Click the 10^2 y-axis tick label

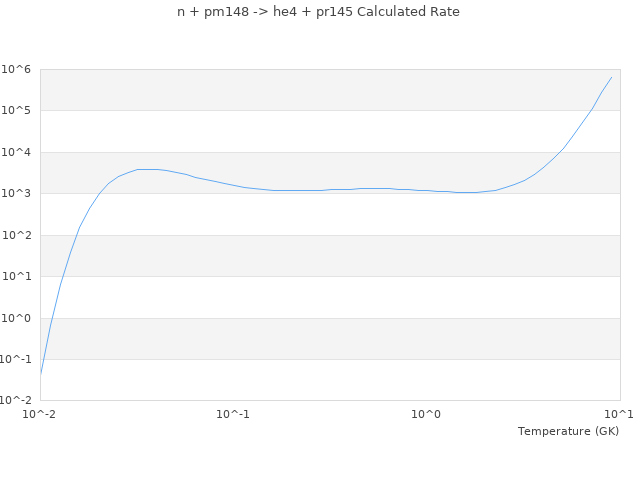(x=16, y=235)
